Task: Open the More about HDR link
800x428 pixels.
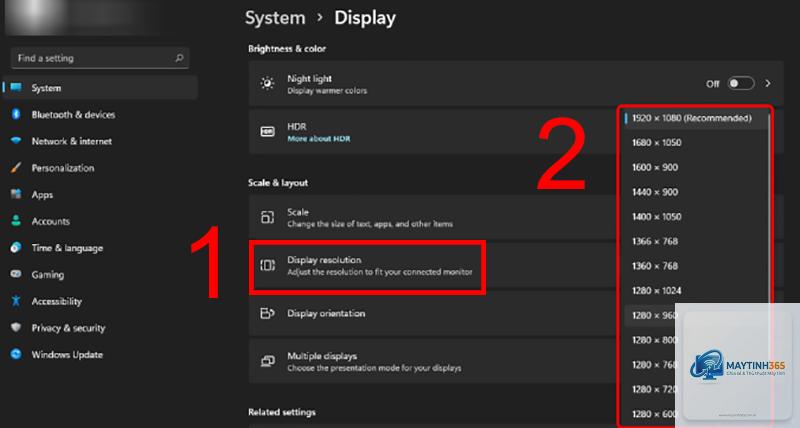Action: point(319,139)
